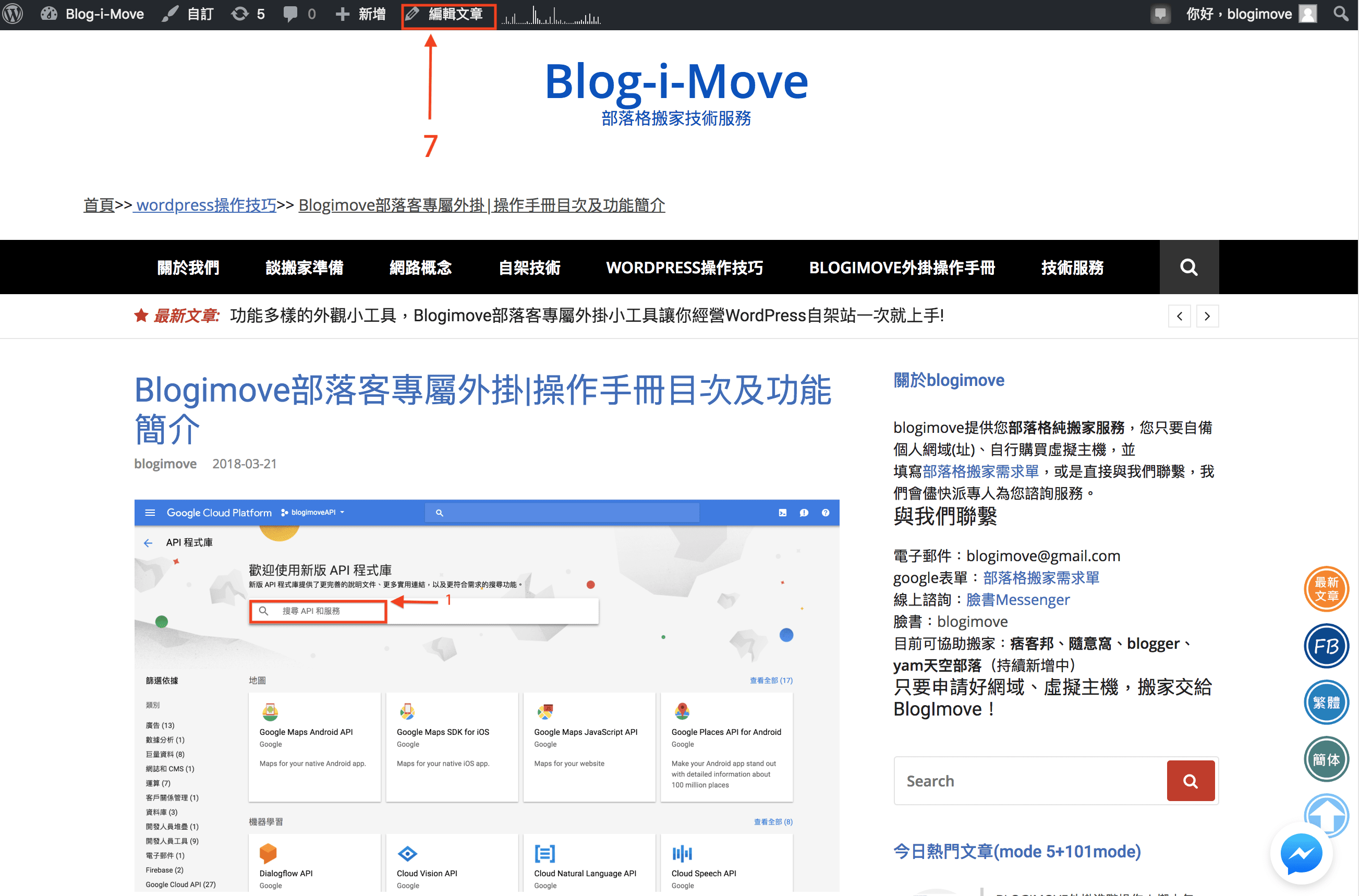Click user avatar in admin bar
Viewport: 1359px width, 896px height.
click(1307, 14)
